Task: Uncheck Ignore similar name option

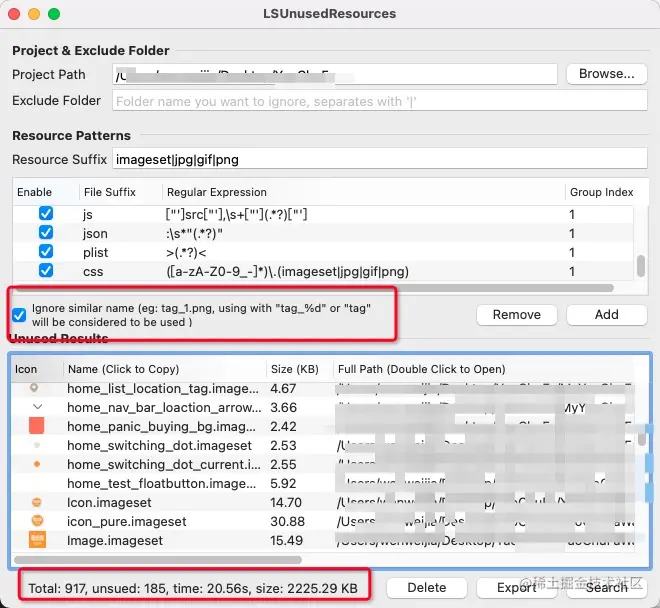Action: [x=19, y=315]
